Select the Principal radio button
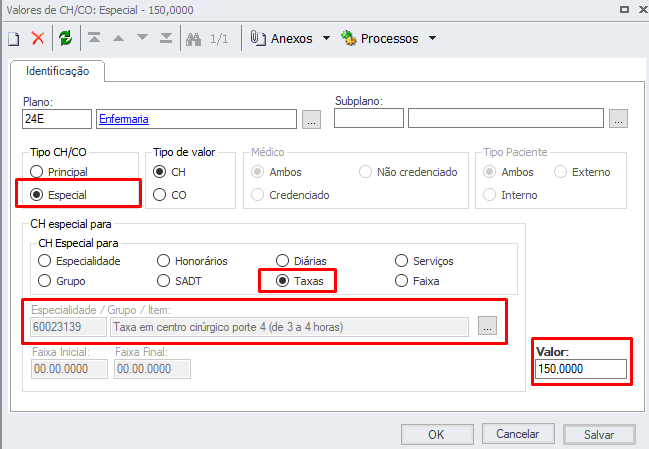Image resolution: width=649 pixels, height=449 pixels. click(x=36, y=171)
